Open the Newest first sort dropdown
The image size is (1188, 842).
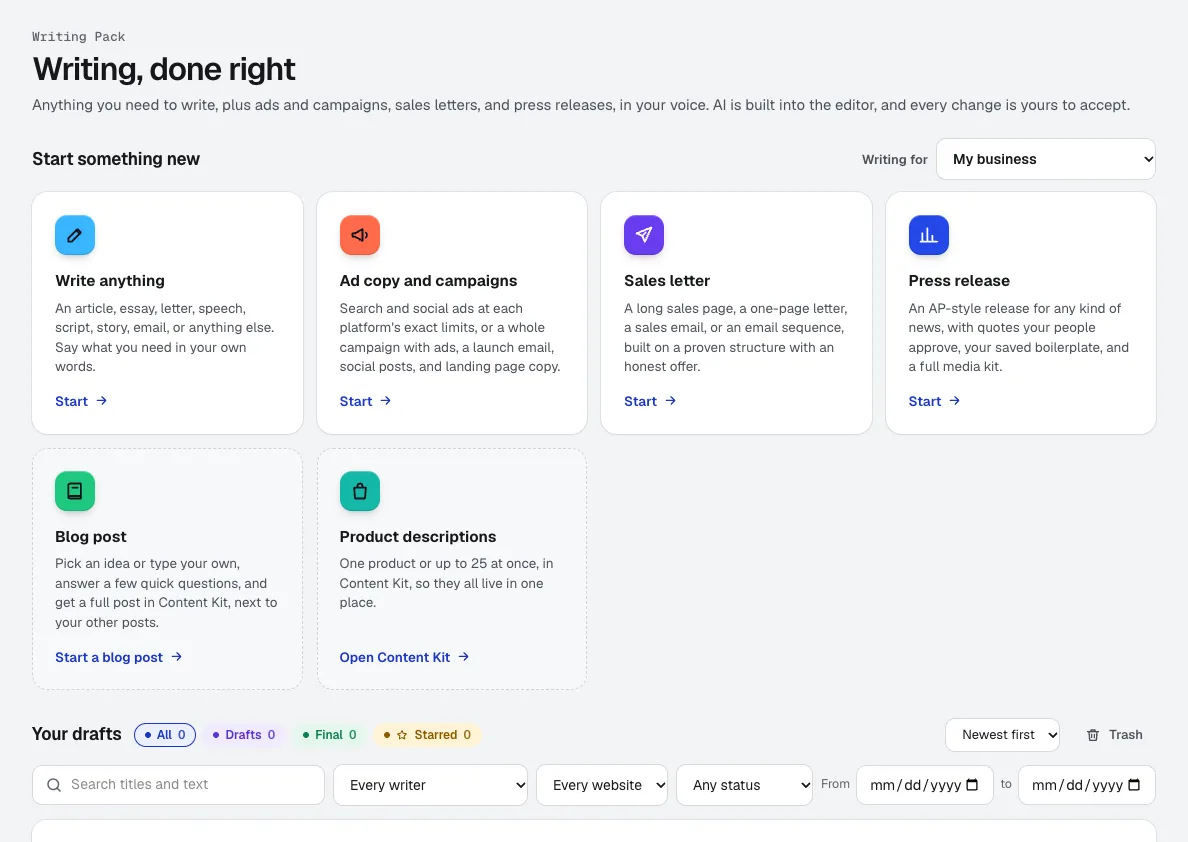1002,735
